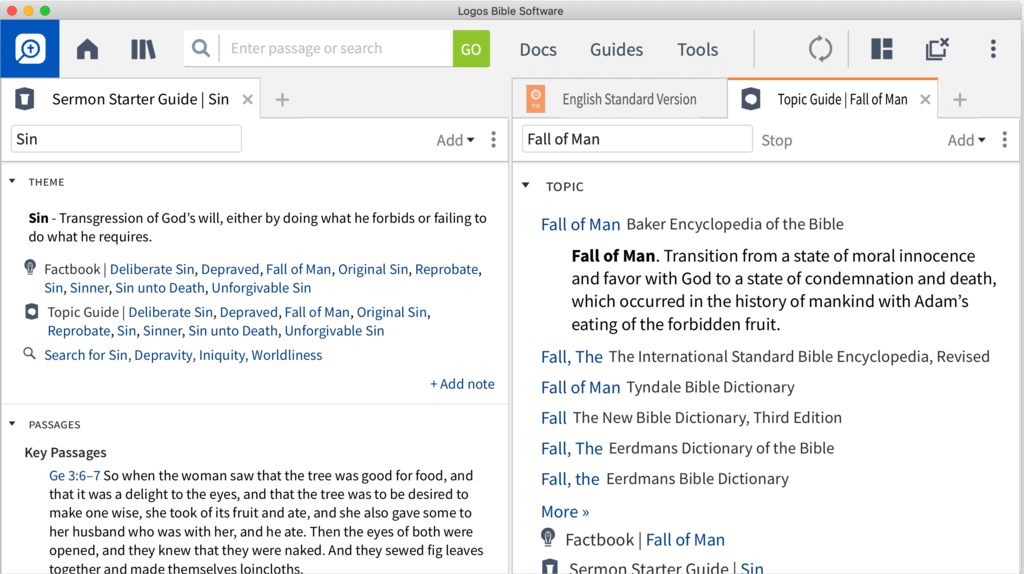
Task: Click the magnifier icon beside Search for Sin
Action: 29,354
